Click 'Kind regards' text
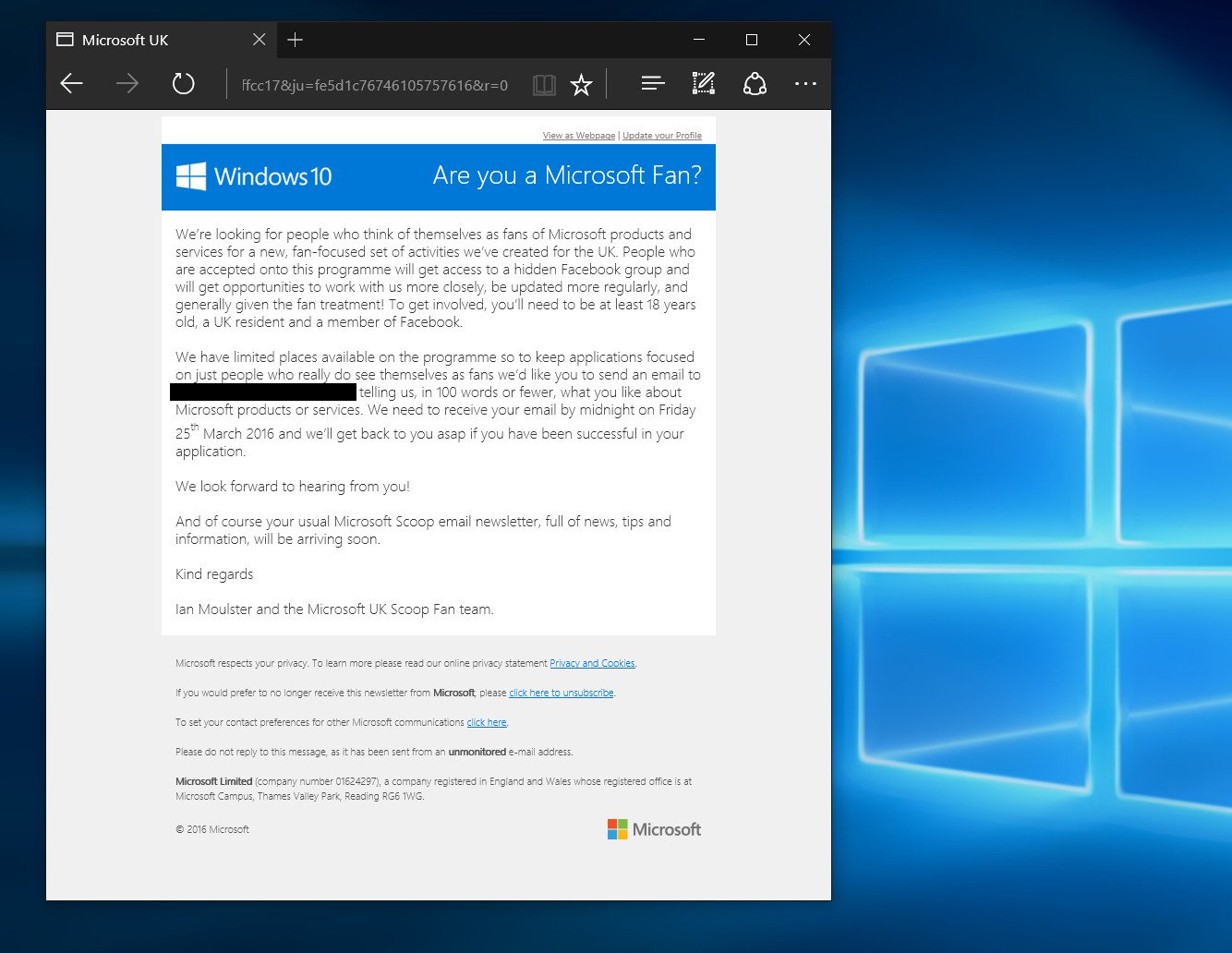Screen dimensions: 1232x953 [214, 574]
